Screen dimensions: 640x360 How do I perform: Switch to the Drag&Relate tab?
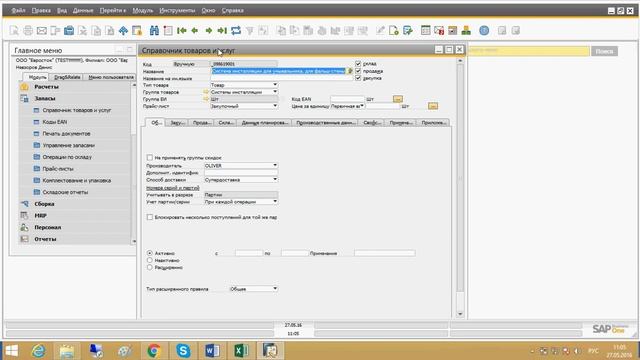point(67,77)
